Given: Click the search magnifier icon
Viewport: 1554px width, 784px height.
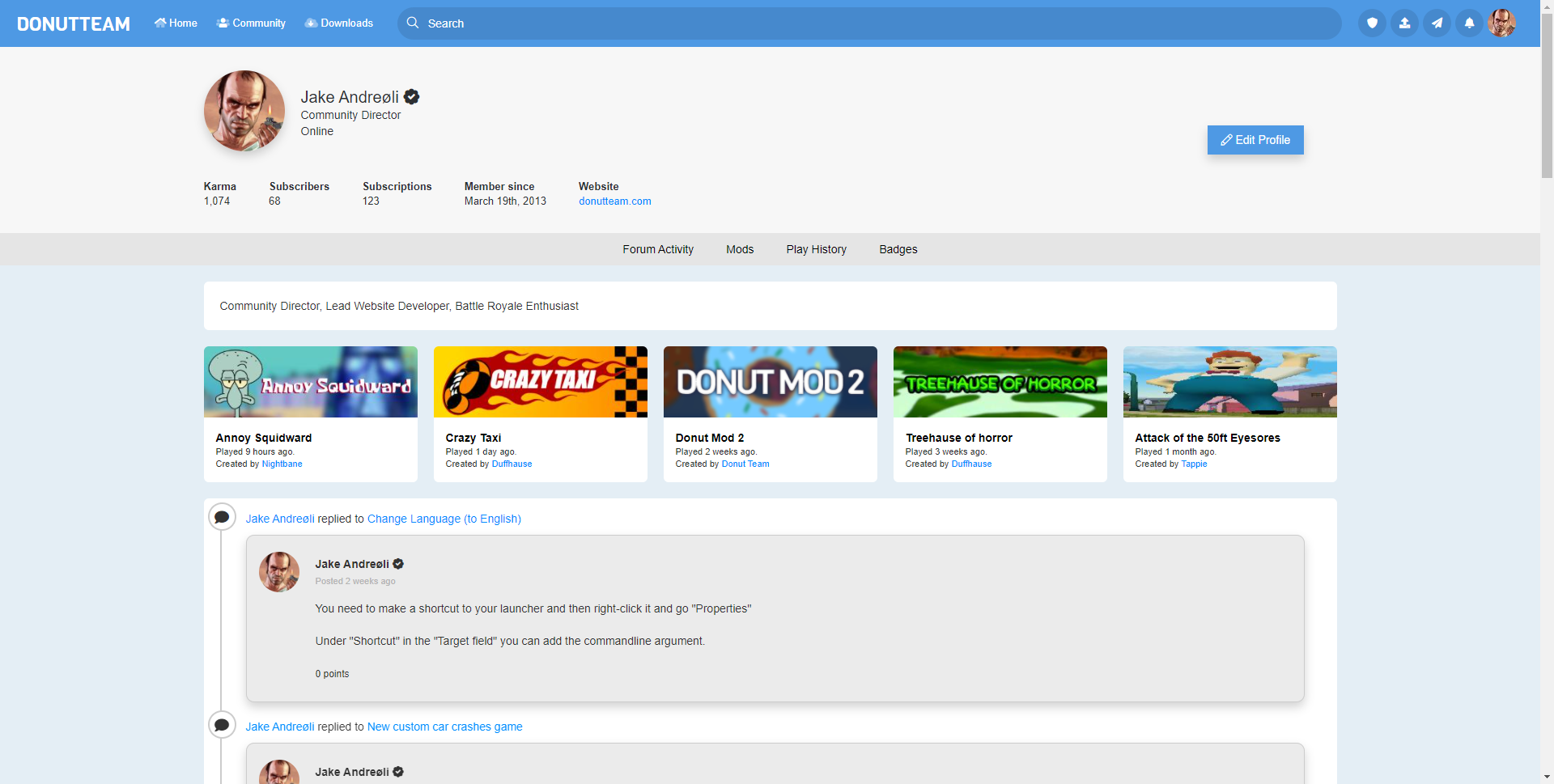Looking at the screenshot, I should [413, 23].
